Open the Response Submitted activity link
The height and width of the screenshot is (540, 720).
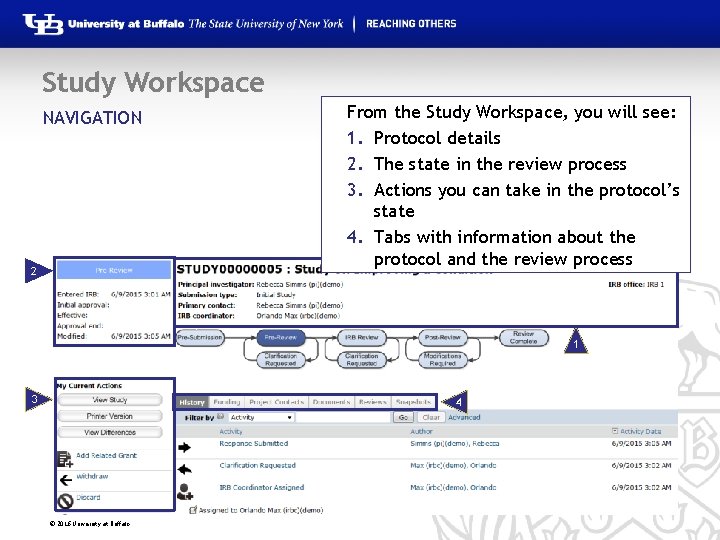(253, 444)
